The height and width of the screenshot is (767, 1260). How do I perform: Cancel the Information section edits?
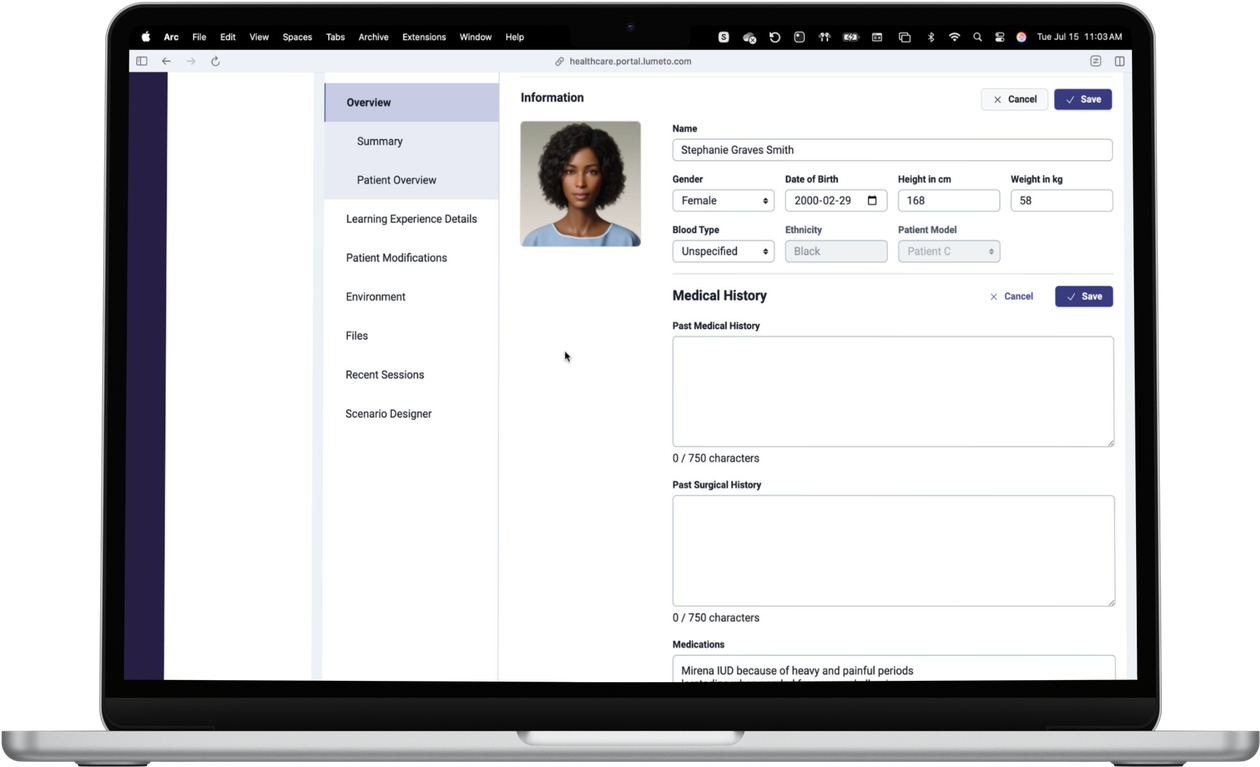coord(1014,99)
